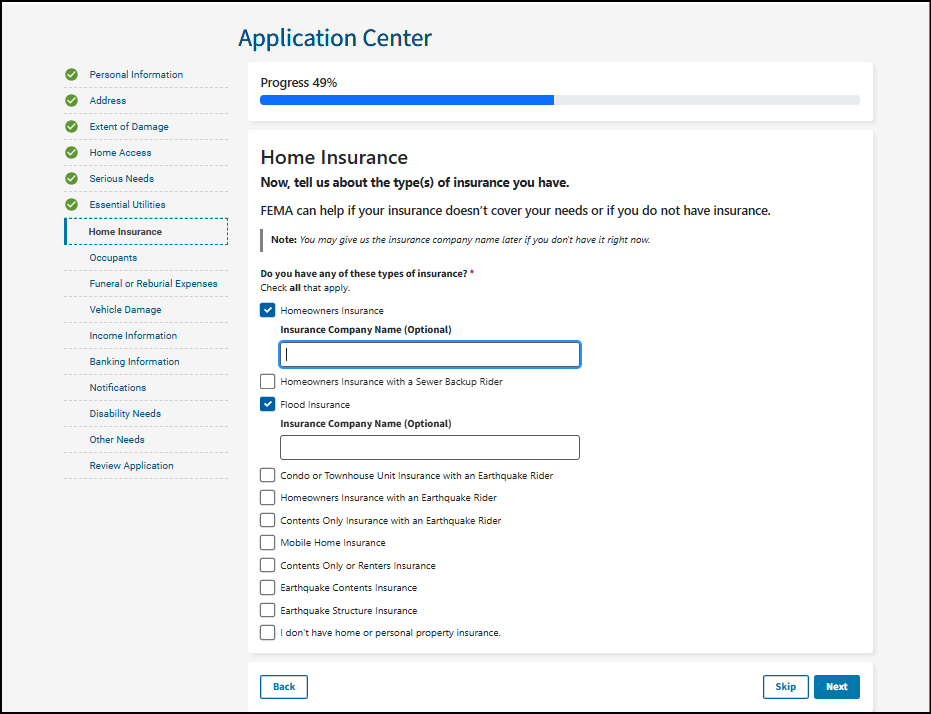The image size is (931, 714).
Task: Navigate to Banking Information section
Action: (x=134, y=362)
